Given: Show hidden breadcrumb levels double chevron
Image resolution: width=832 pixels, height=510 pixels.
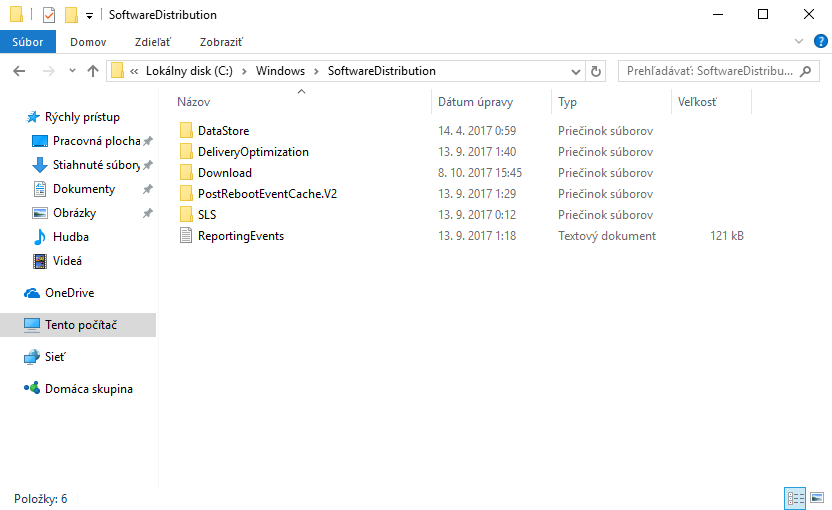Looking at the screenshot, I should point(134,72).
